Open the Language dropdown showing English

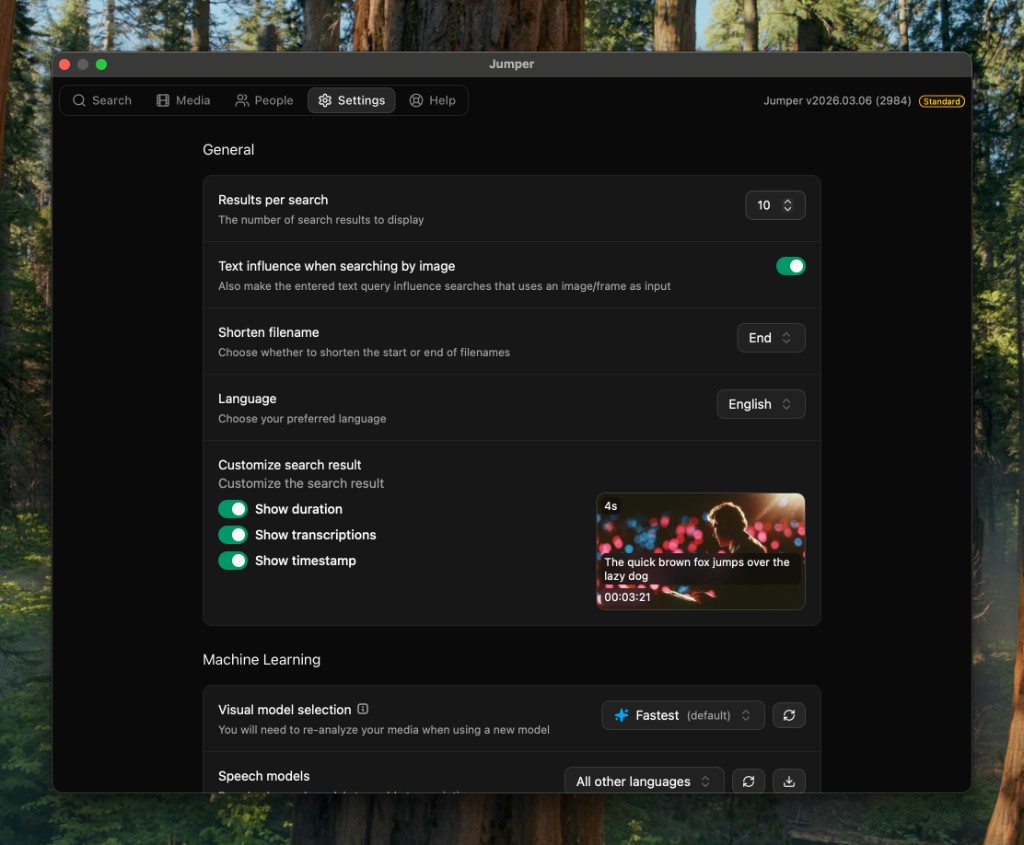click(760, 404)
